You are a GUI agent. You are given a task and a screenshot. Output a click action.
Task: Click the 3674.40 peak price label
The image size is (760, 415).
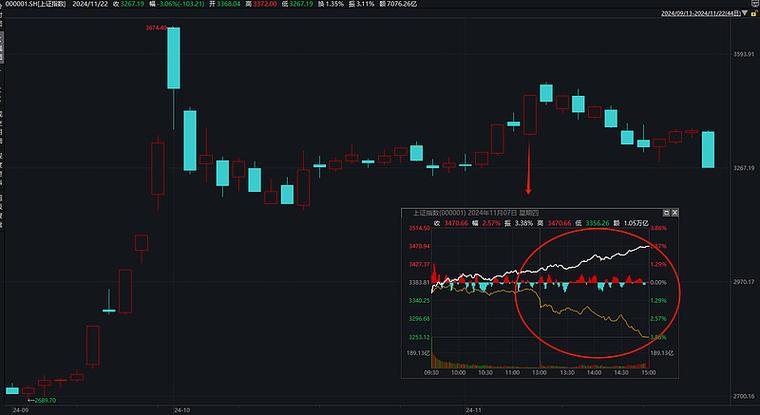point(156,28)
